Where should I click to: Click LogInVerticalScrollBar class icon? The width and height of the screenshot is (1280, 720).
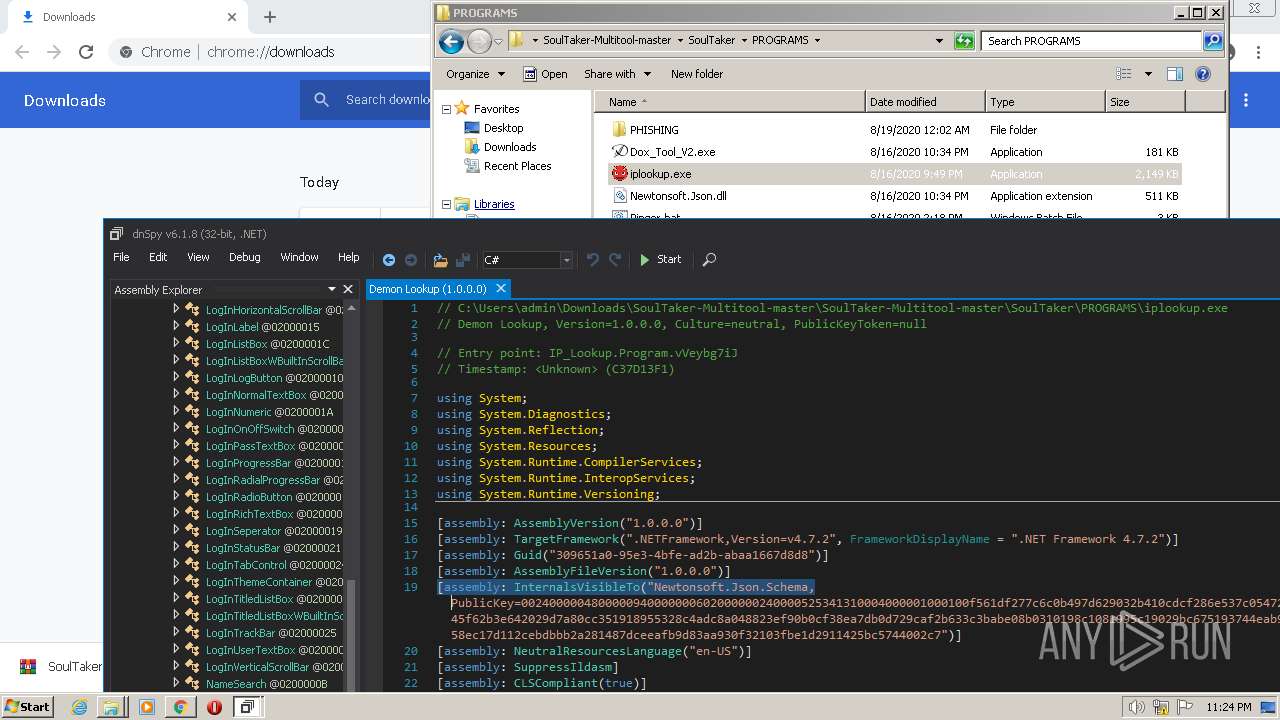(193, 667)
